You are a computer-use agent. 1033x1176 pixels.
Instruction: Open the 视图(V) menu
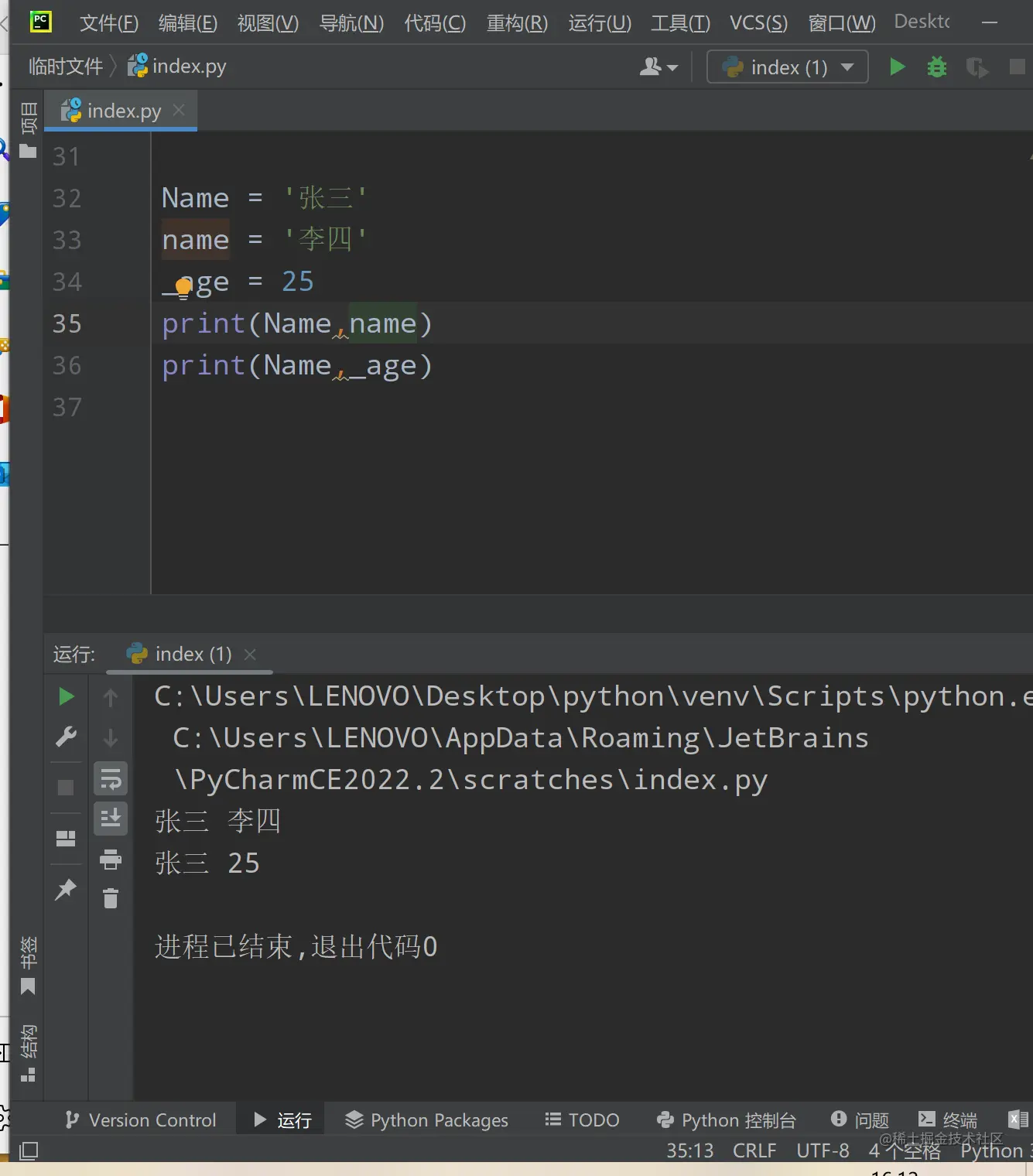pos(268,22)
